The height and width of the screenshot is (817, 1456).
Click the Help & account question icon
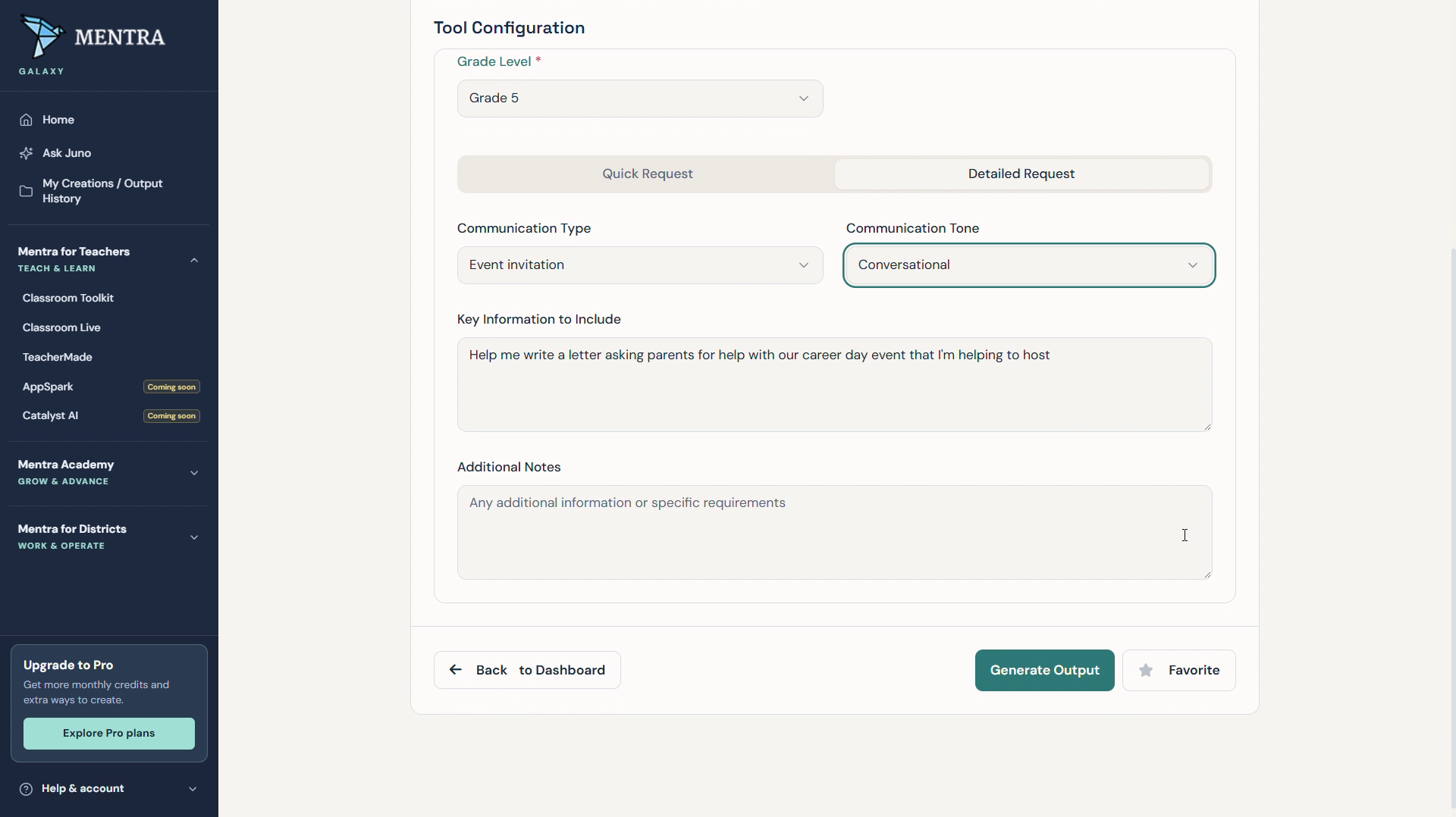coord(26,789)
